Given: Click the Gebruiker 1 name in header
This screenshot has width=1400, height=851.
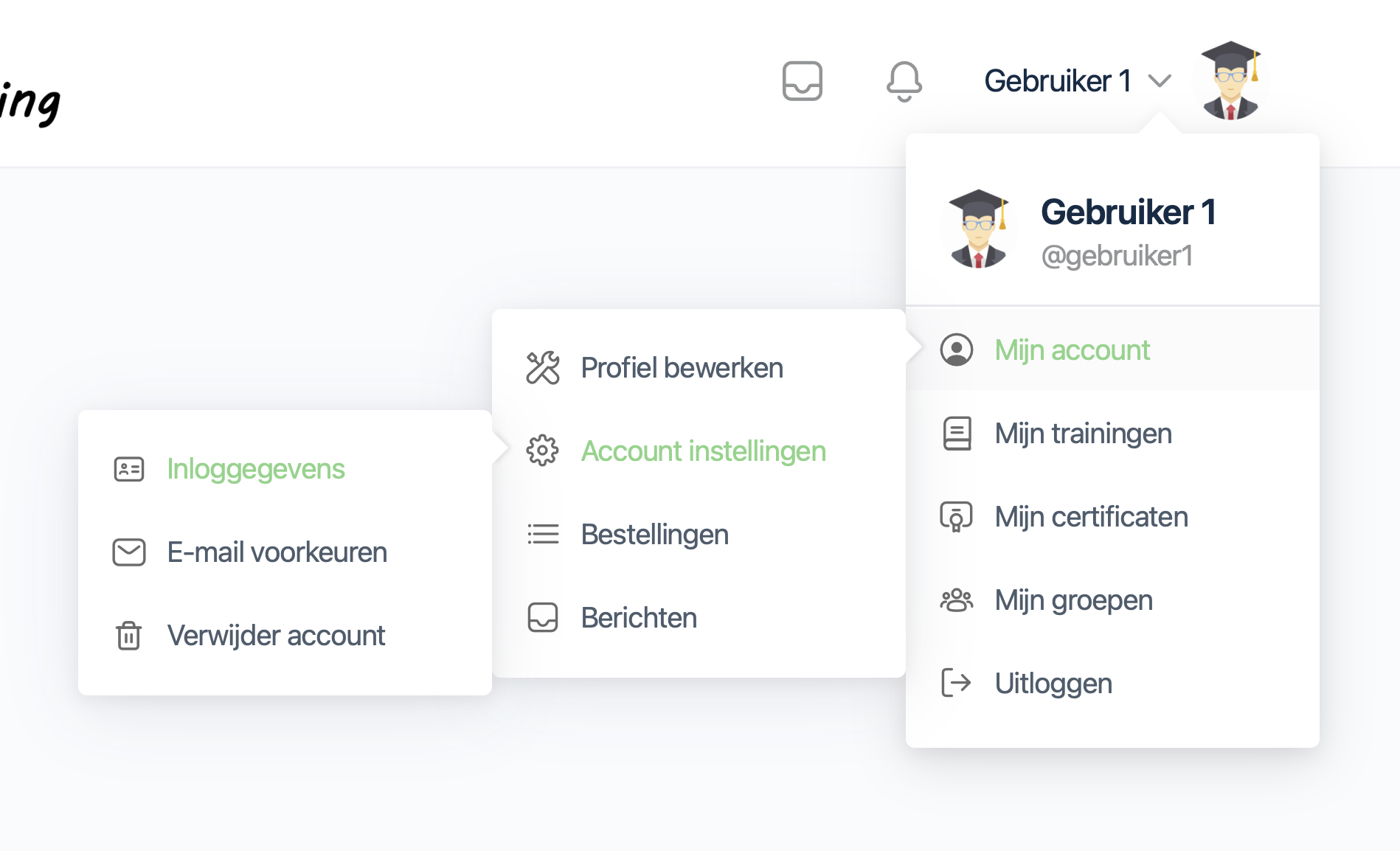Looking at the screenshot, I should coord(1058,80).
